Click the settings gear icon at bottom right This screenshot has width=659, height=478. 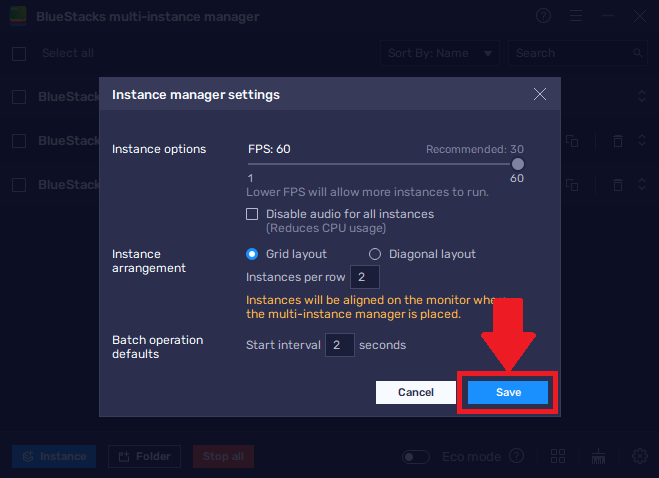coord(640,457)
